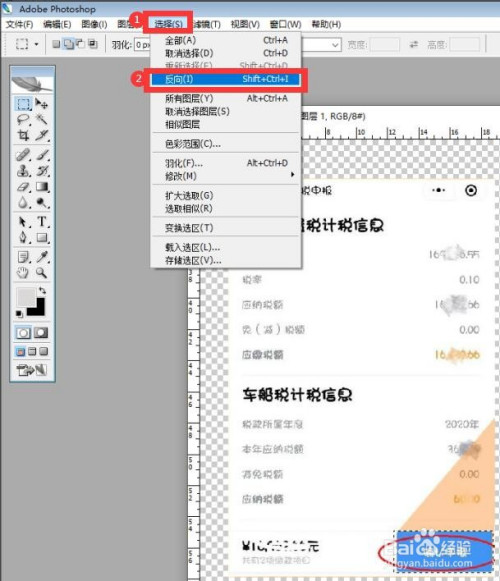Click swap width and height icon
Viewport: 500px width, 581px height.
pyautogui.click(x=414, y=45)
